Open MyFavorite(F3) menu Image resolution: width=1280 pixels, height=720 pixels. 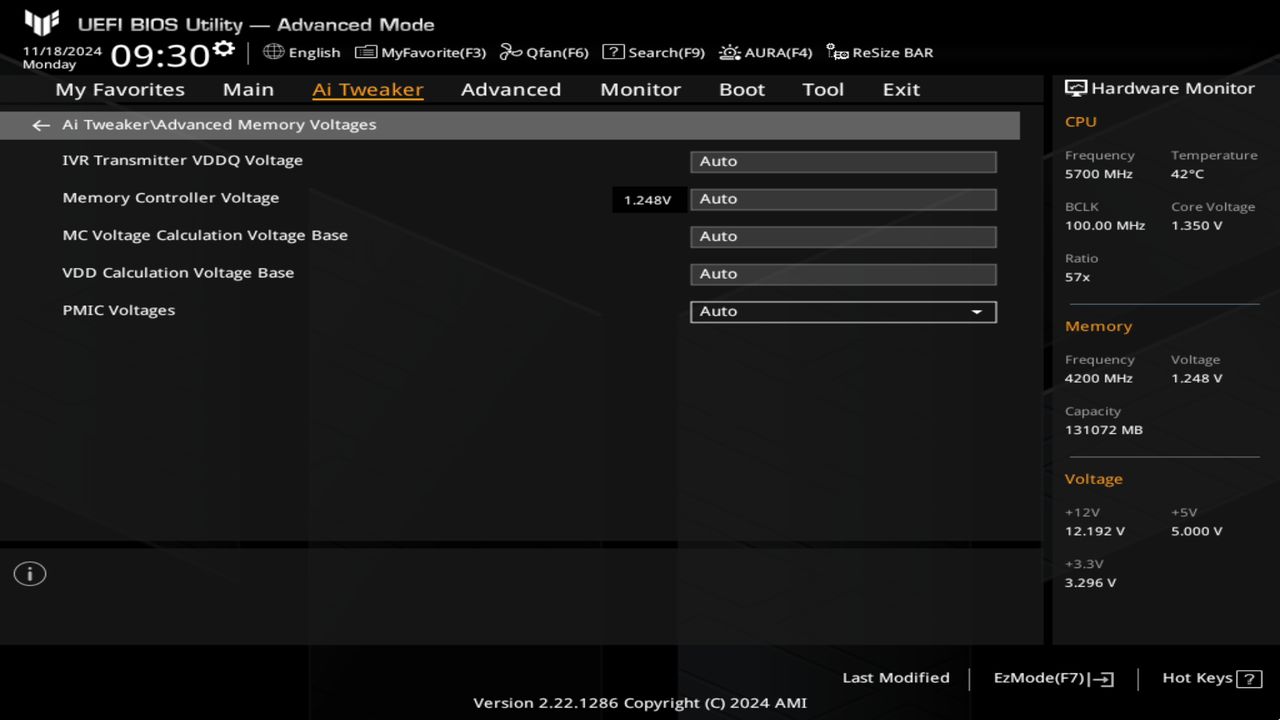(420, 52)
